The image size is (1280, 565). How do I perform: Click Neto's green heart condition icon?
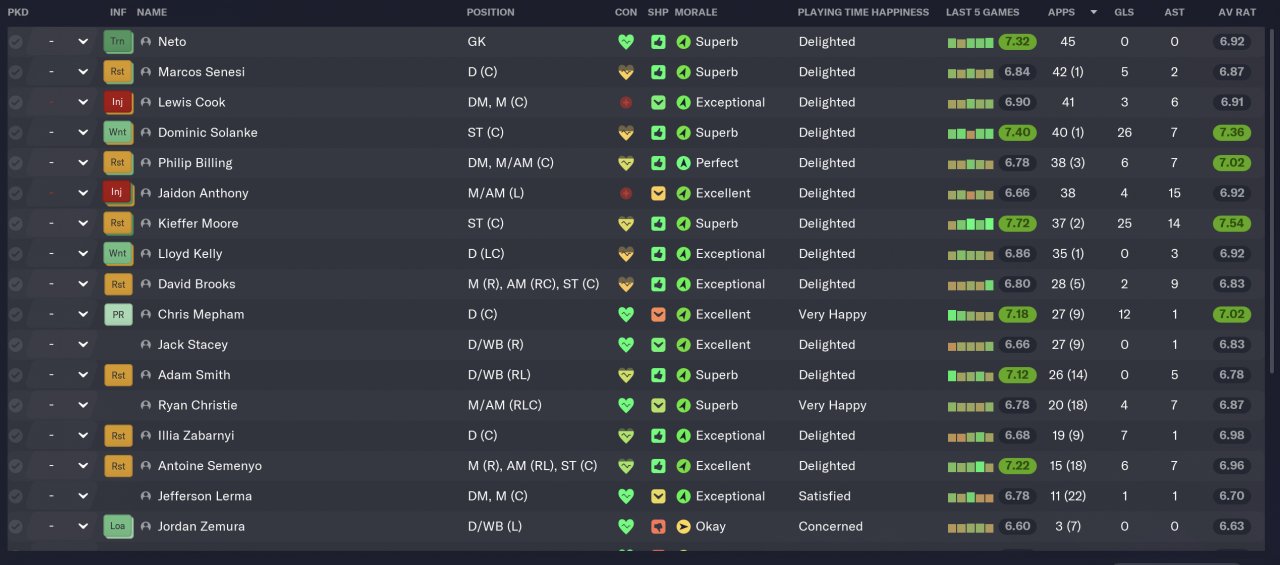[x=626, y=42]
